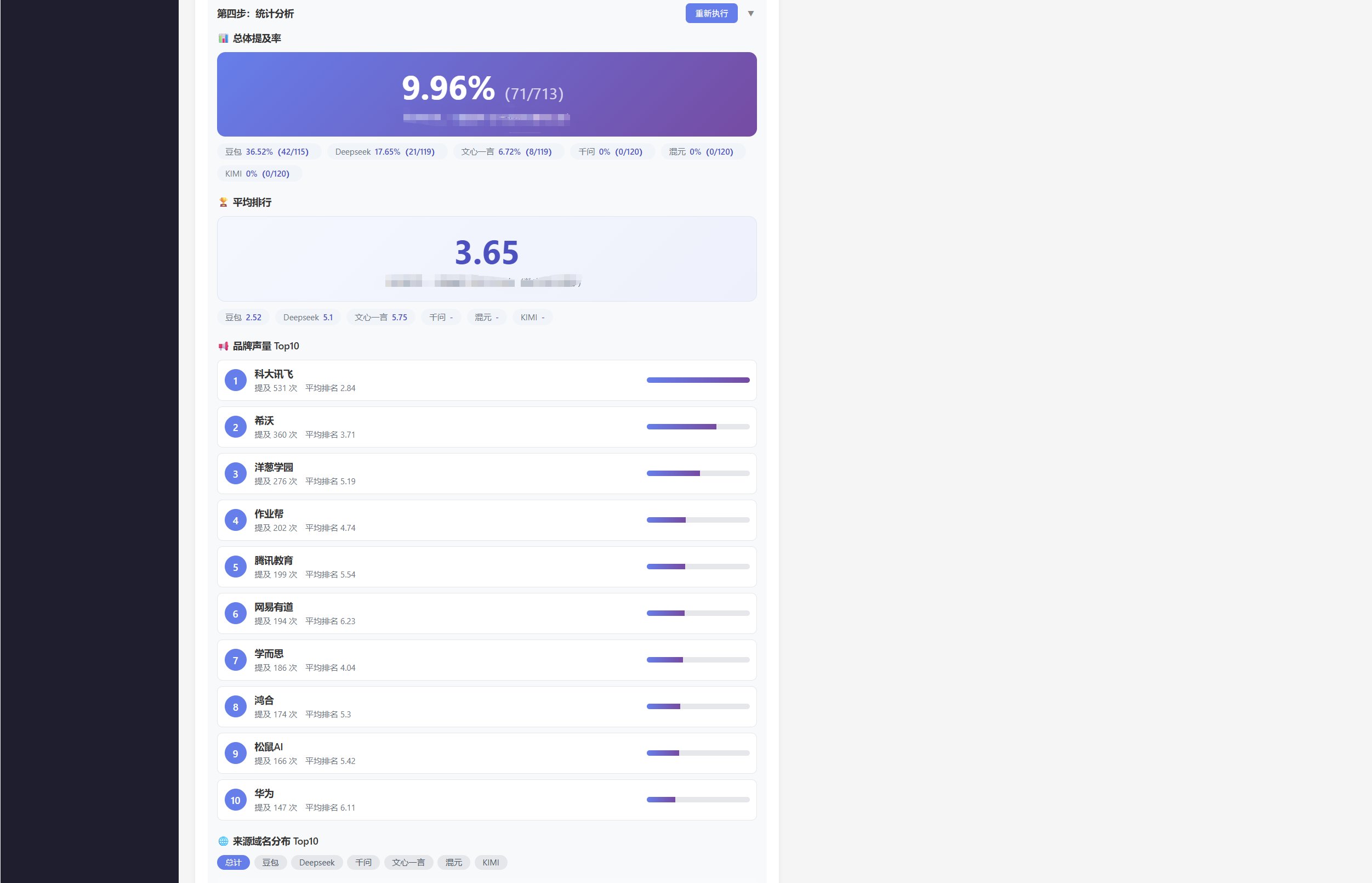The height and width of the screenshot is (883, 1372).
Task: Click the rank 2 badge for 希沃
Action: 236,427
